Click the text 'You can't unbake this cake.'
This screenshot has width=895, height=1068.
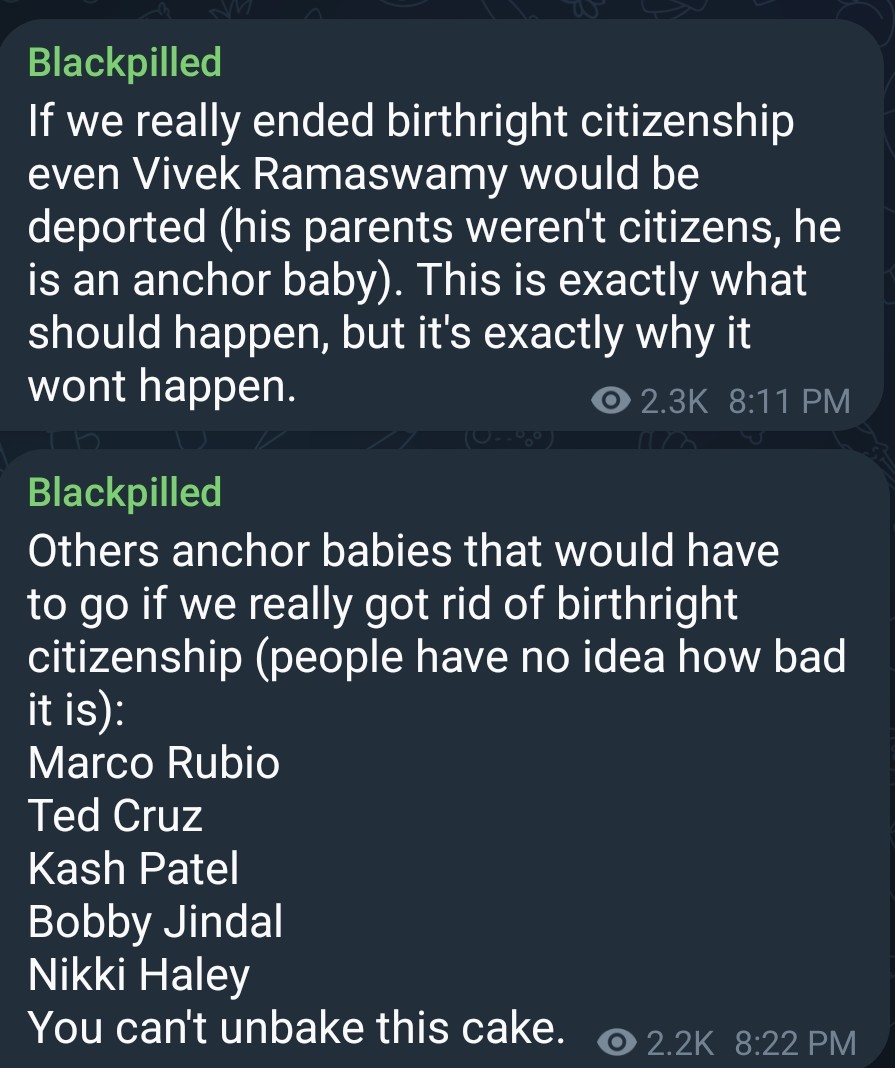[296, 1028]
